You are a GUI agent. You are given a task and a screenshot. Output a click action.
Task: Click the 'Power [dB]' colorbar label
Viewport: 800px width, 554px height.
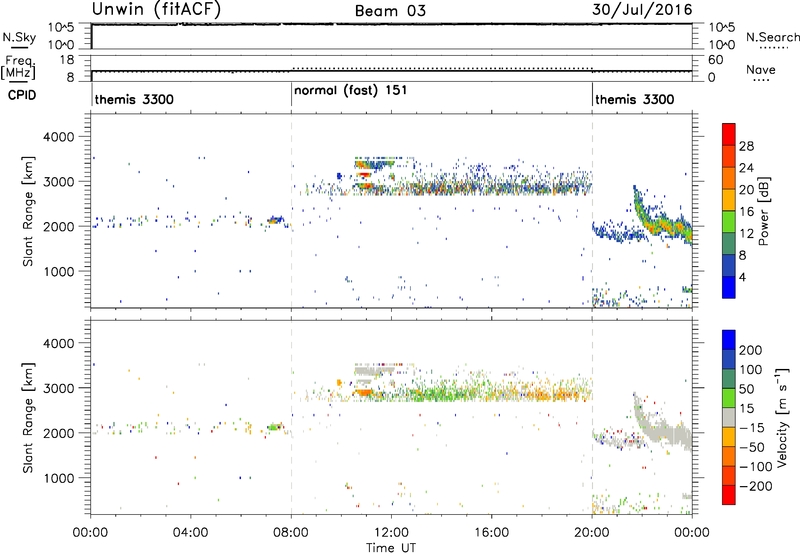(x=763, y=211)
